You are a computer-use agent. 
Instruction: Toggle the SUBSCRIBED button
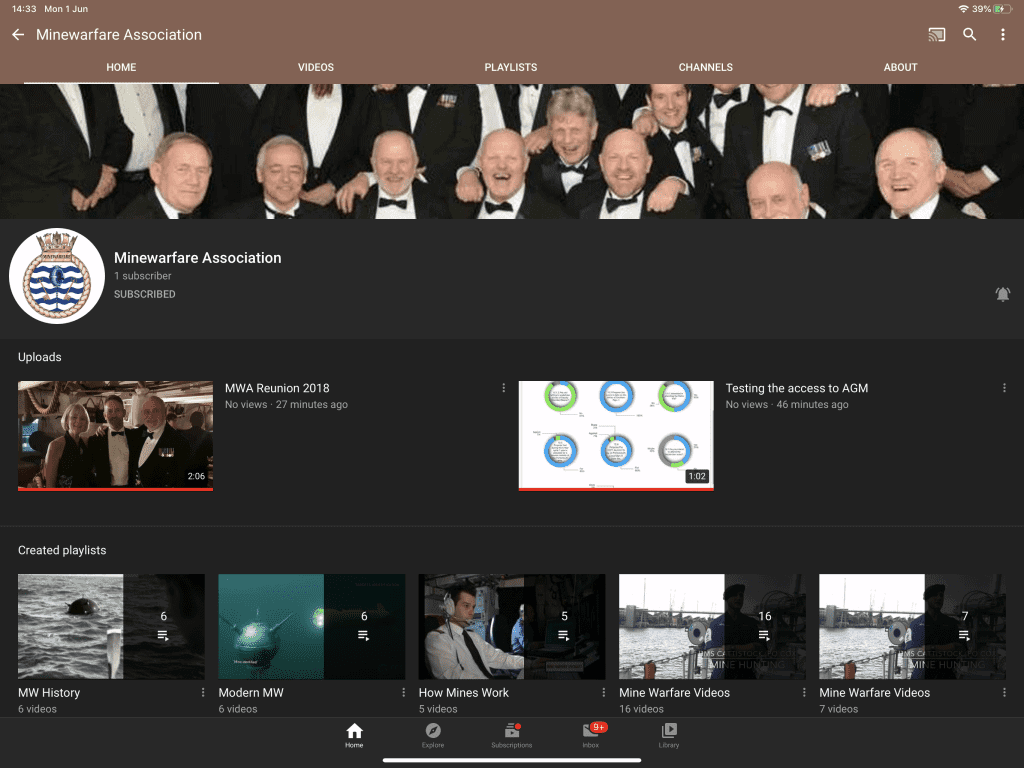[x=145, y=294]
